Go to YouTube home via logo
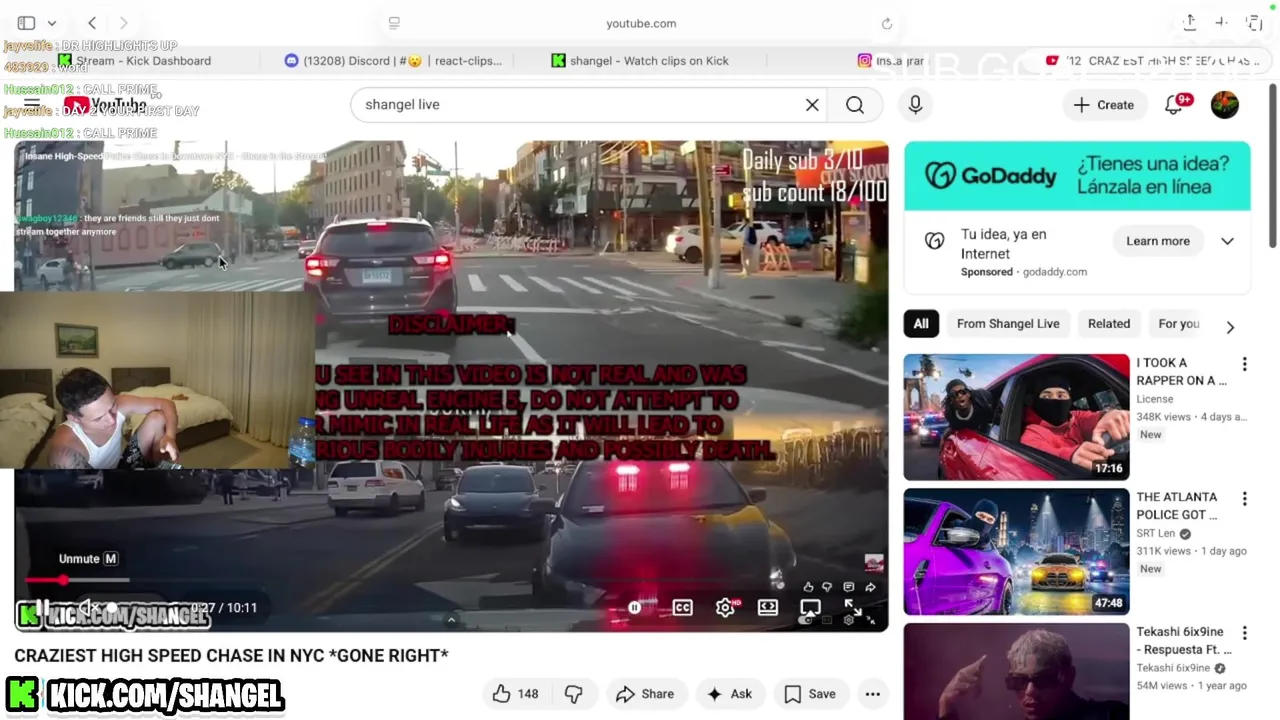This screenshot has height=720, width=1280. 105,104
